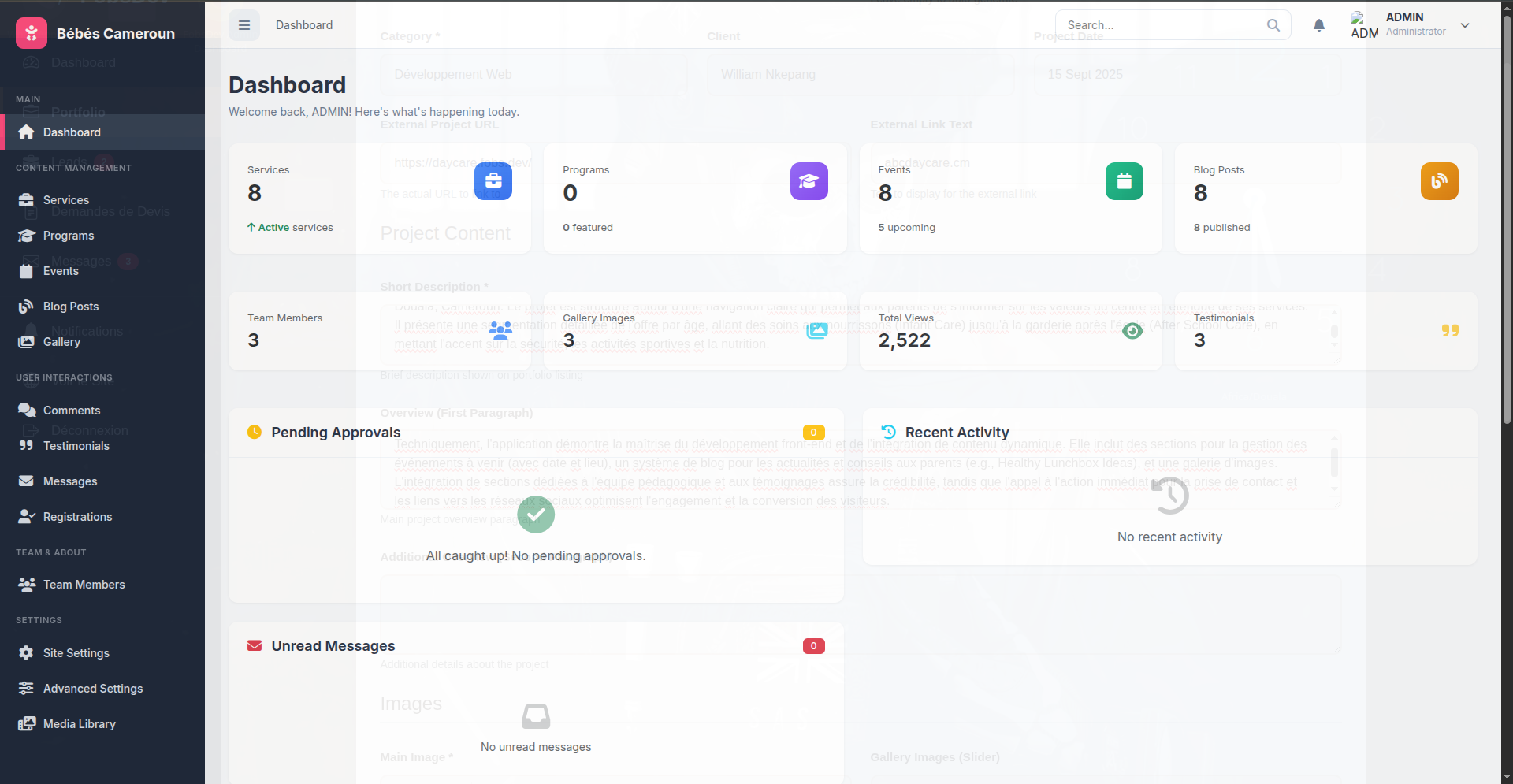Expand the ADMIN user dropdown chevron

coord(1465,25)
